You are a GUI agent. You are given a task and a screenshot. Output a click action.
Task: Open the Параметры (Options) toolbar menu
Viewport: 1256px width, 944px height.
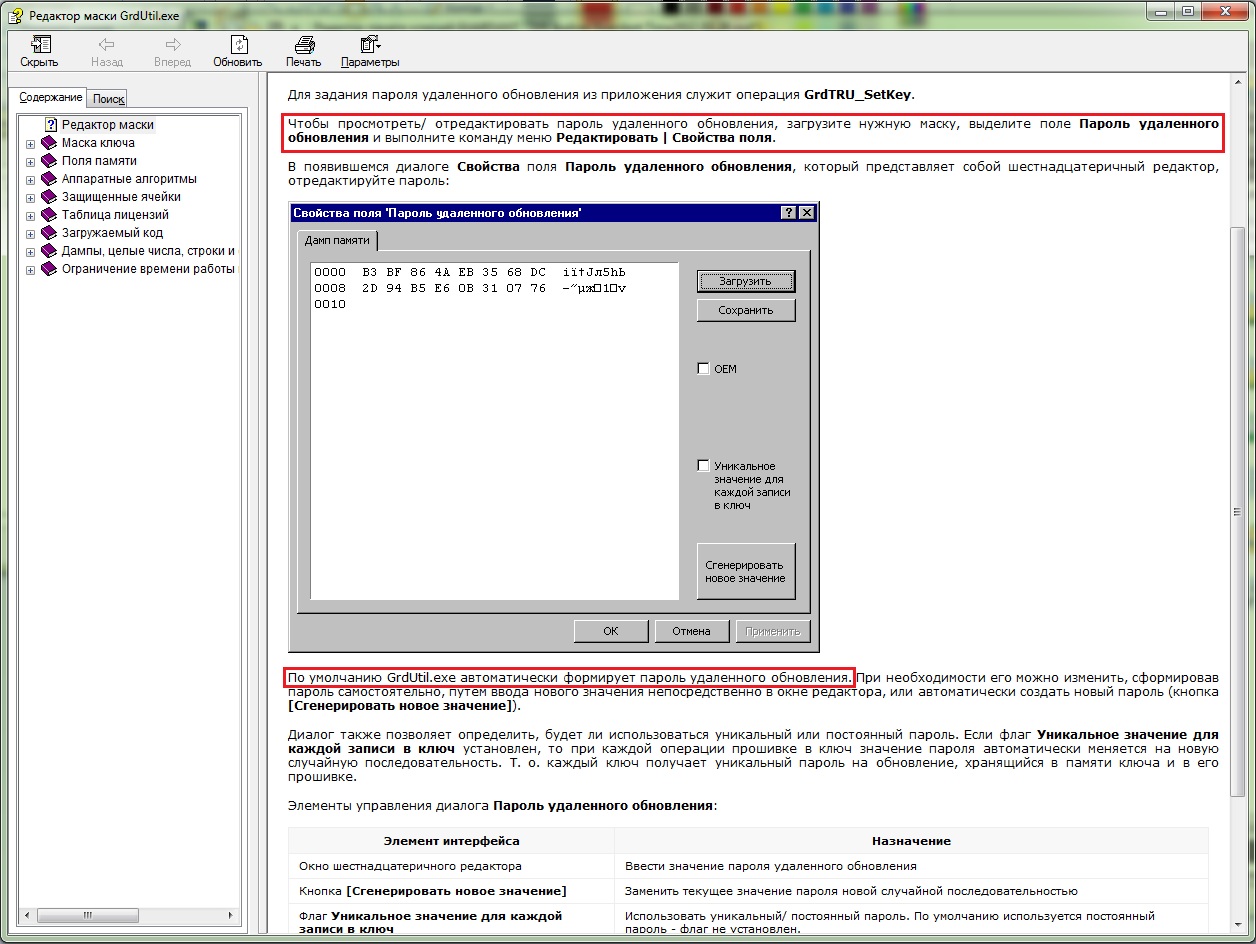pos(369,45)
